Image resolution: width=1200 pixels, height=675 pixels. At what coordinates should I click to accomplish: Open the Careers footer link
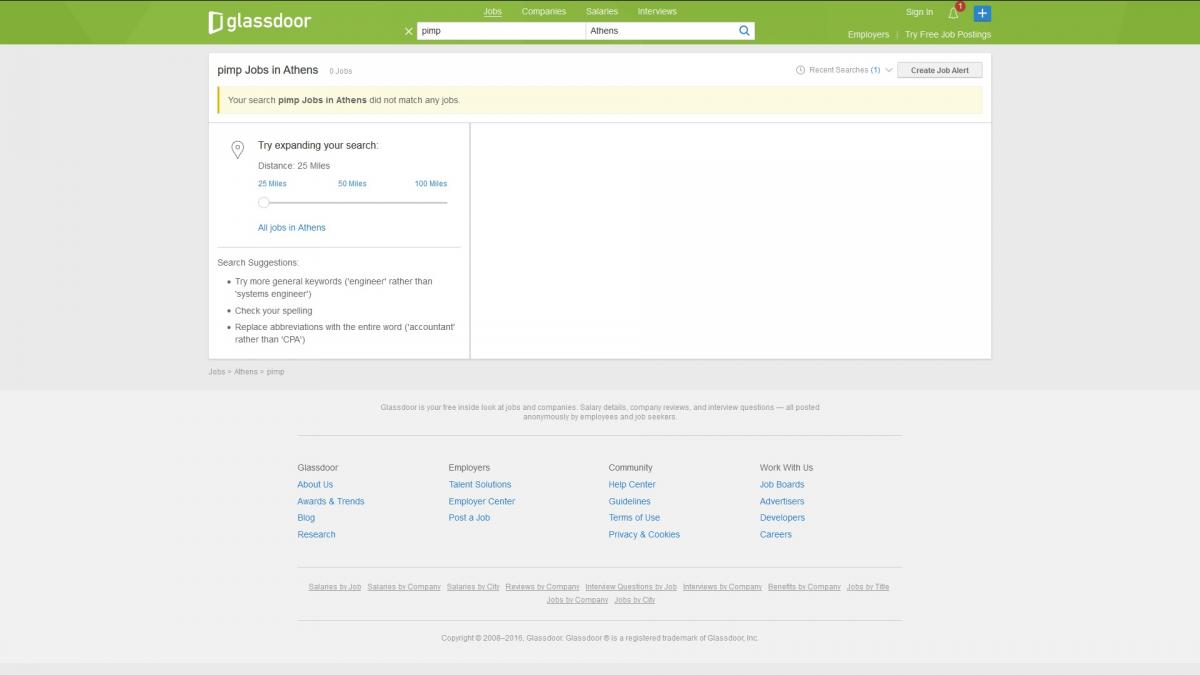click(776, 535)
